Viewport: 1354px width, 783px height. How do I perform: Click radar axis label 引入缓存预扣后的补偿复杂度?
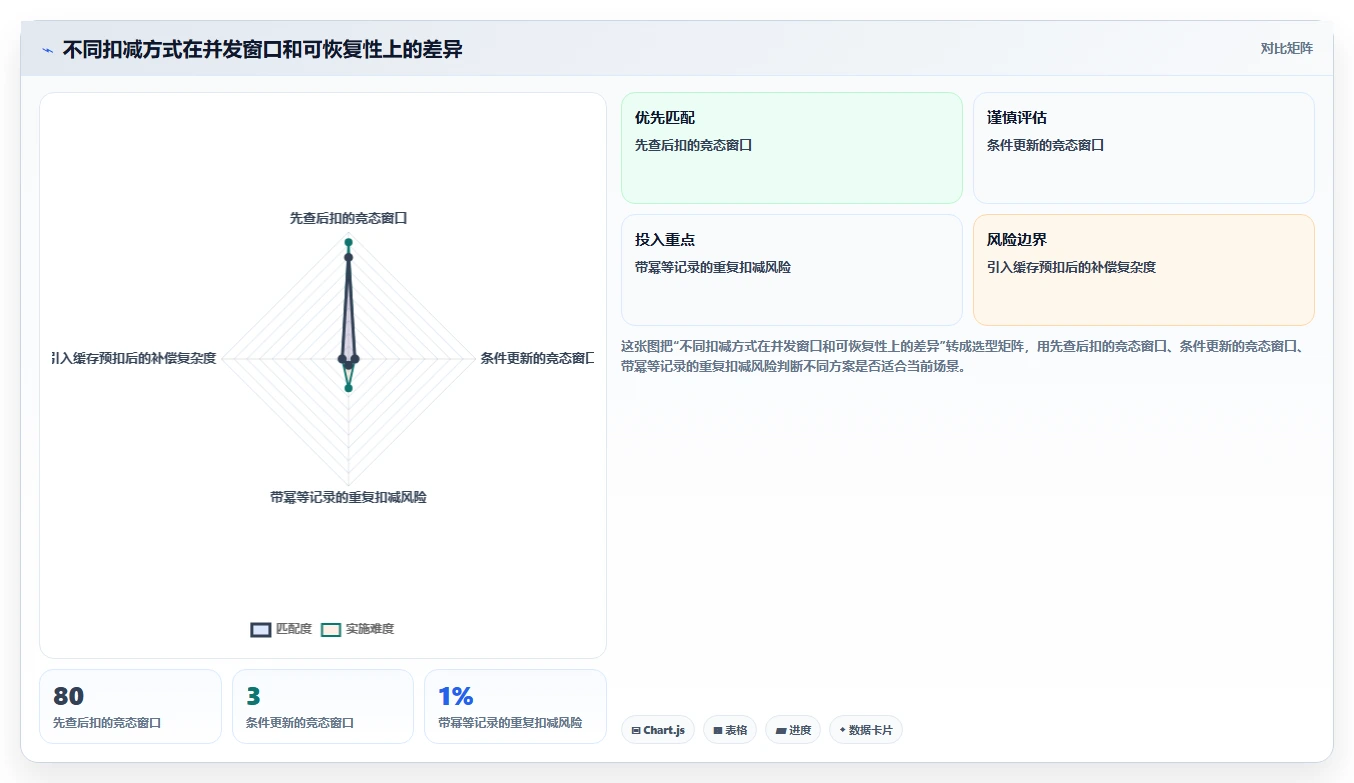pos(134,358)
